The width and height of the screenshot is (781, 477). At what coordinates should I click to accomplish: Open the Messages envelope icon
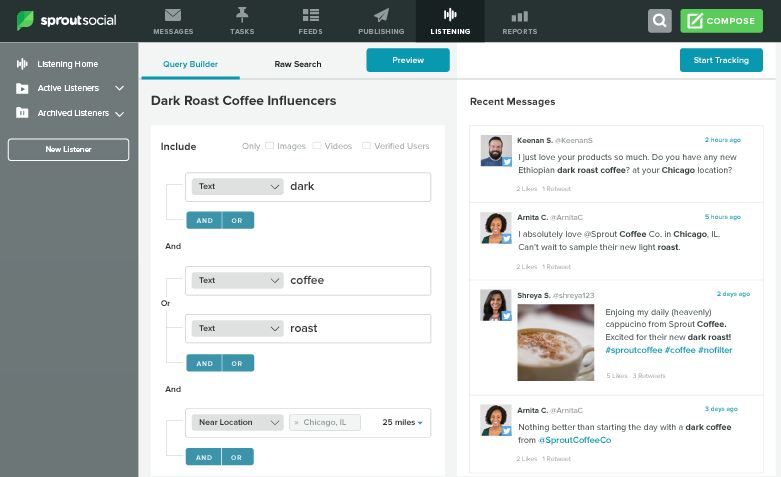[173, 16]
